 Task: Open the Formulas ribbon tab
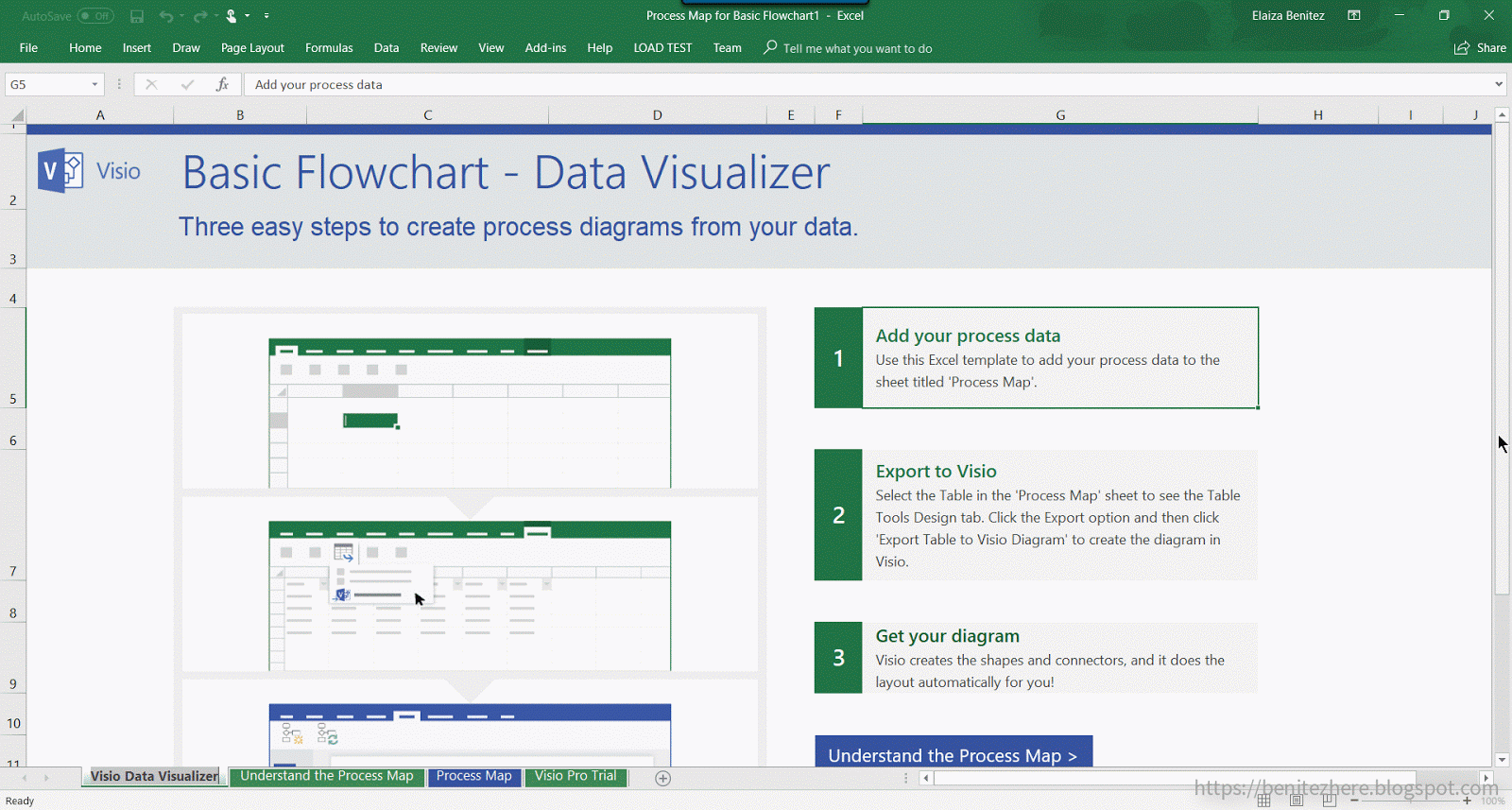coord(329,48)
